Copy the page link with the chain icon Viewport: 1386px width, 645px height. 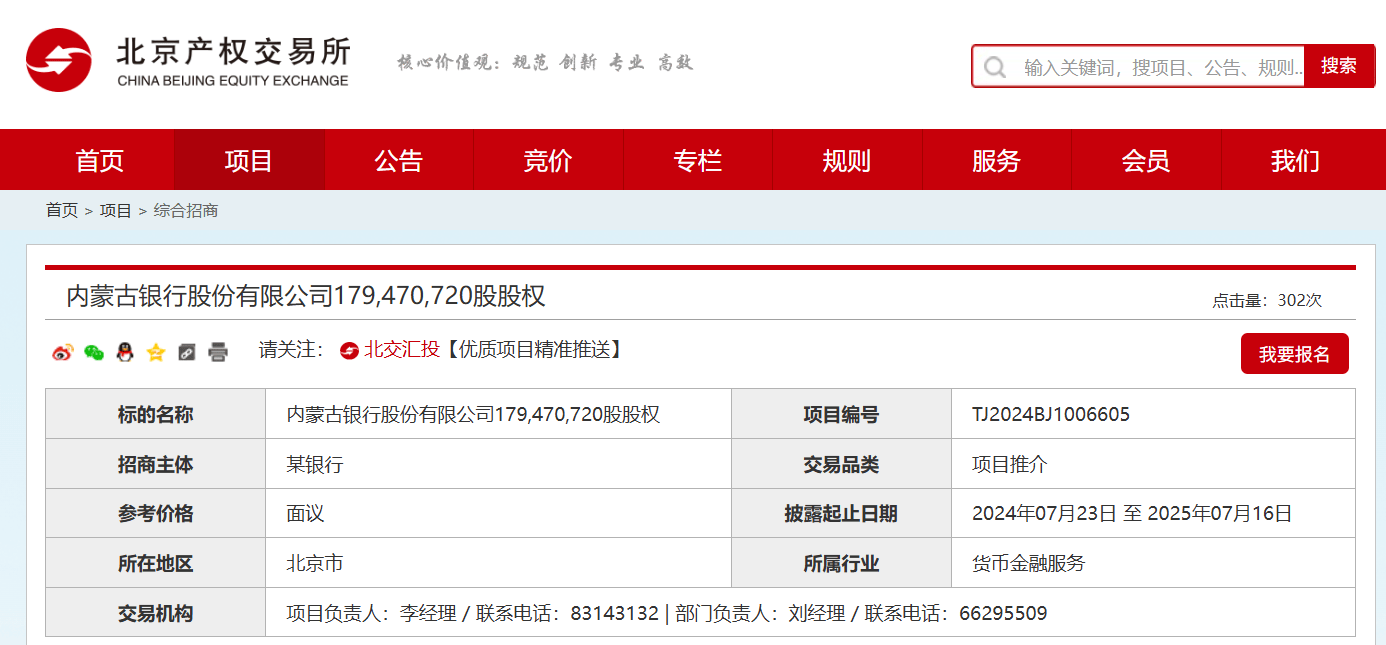[x=187, y=352]
